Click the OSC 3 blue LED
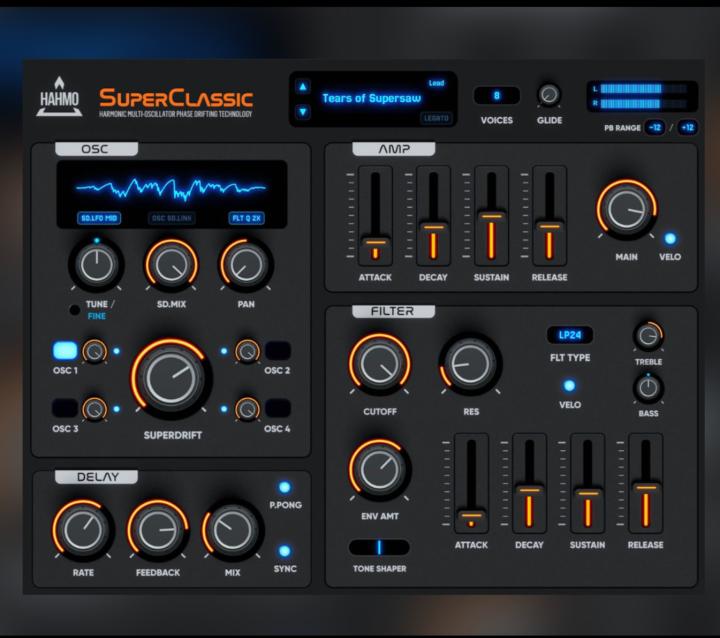The height and width of the screenshot is (638, 720). [x=117, y=409]
